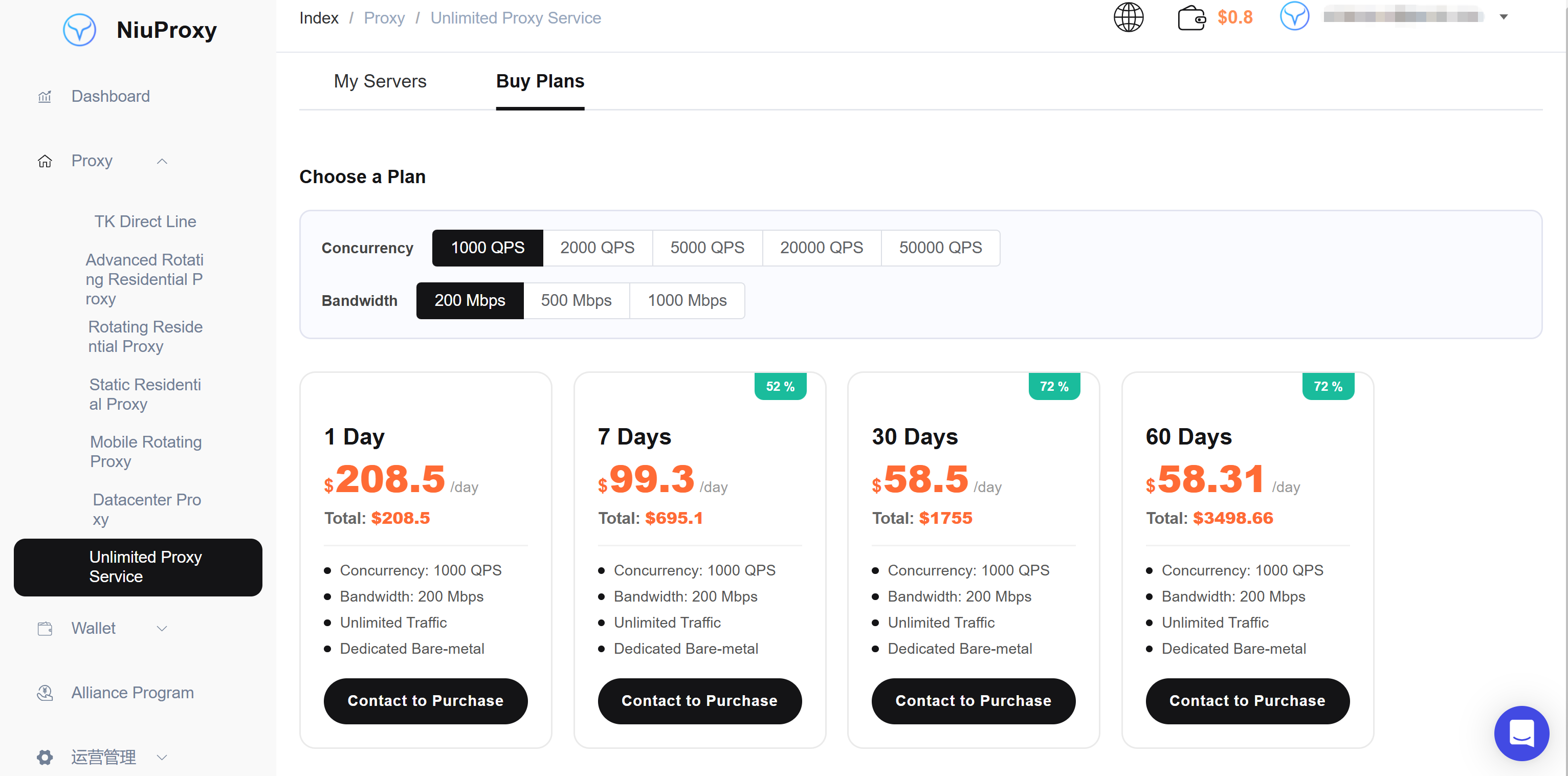The width and height of the screenshot is (1568, 776).
Task: Click the gear icon beside 运营管理
Action: [x=45, y=757]
